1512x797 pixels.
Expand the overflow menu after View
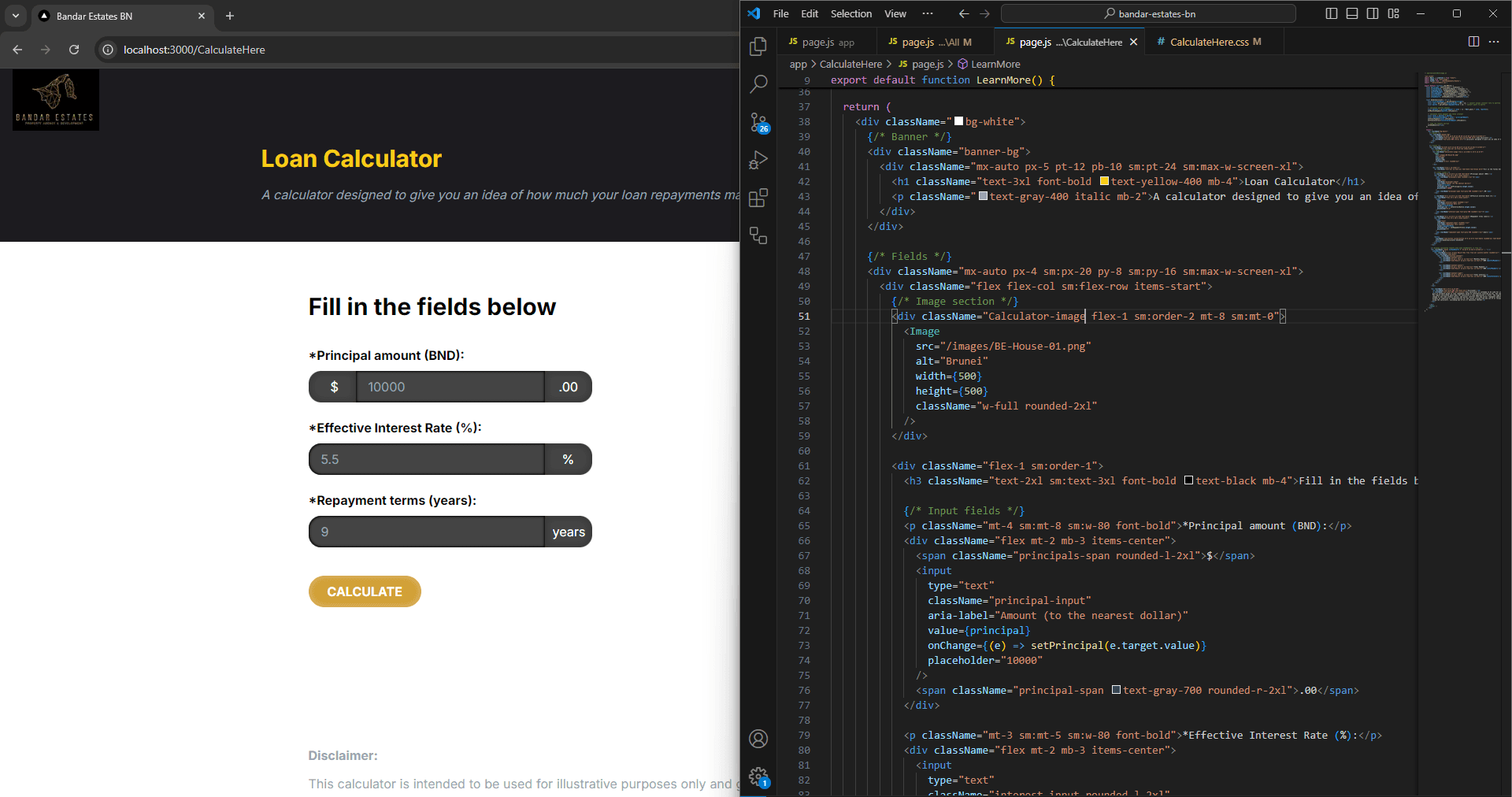click(x=928, y=13)
